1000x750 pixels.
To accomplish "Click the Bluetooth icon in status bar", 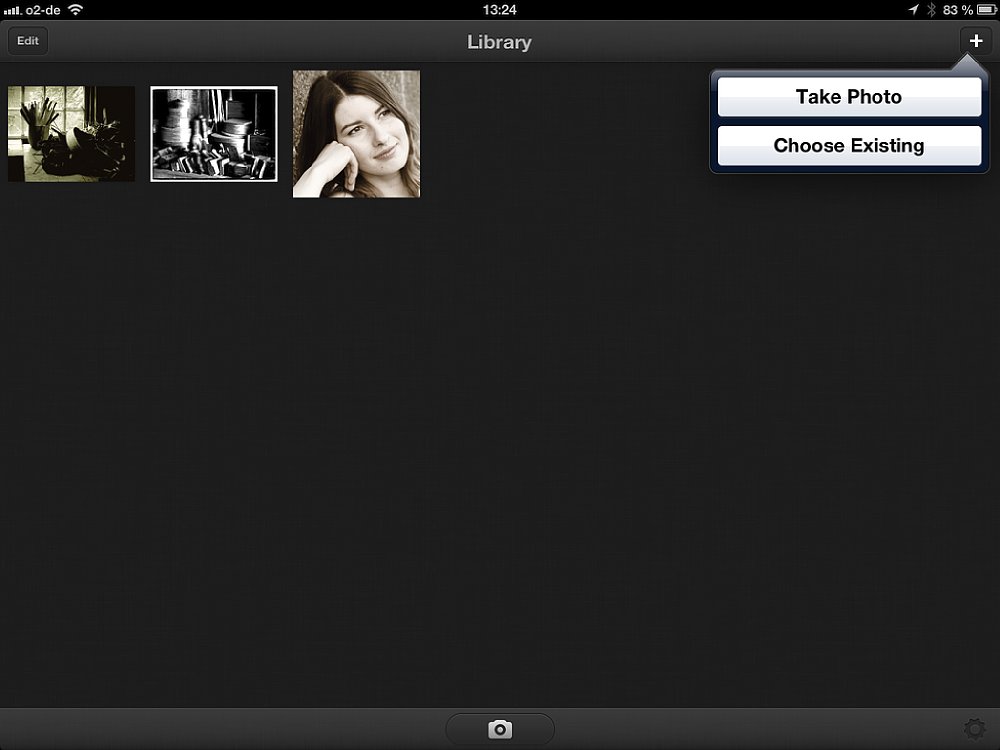I will click(931, 9).
